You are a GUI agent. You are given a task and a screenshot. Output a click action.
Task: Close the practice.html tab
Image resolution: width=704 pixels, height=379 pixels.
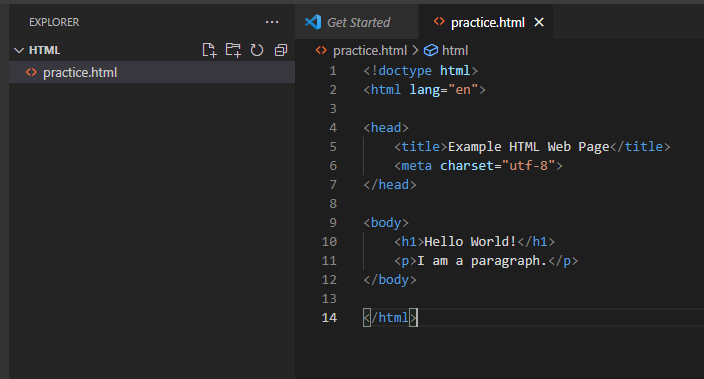click(x=539, y=22)
